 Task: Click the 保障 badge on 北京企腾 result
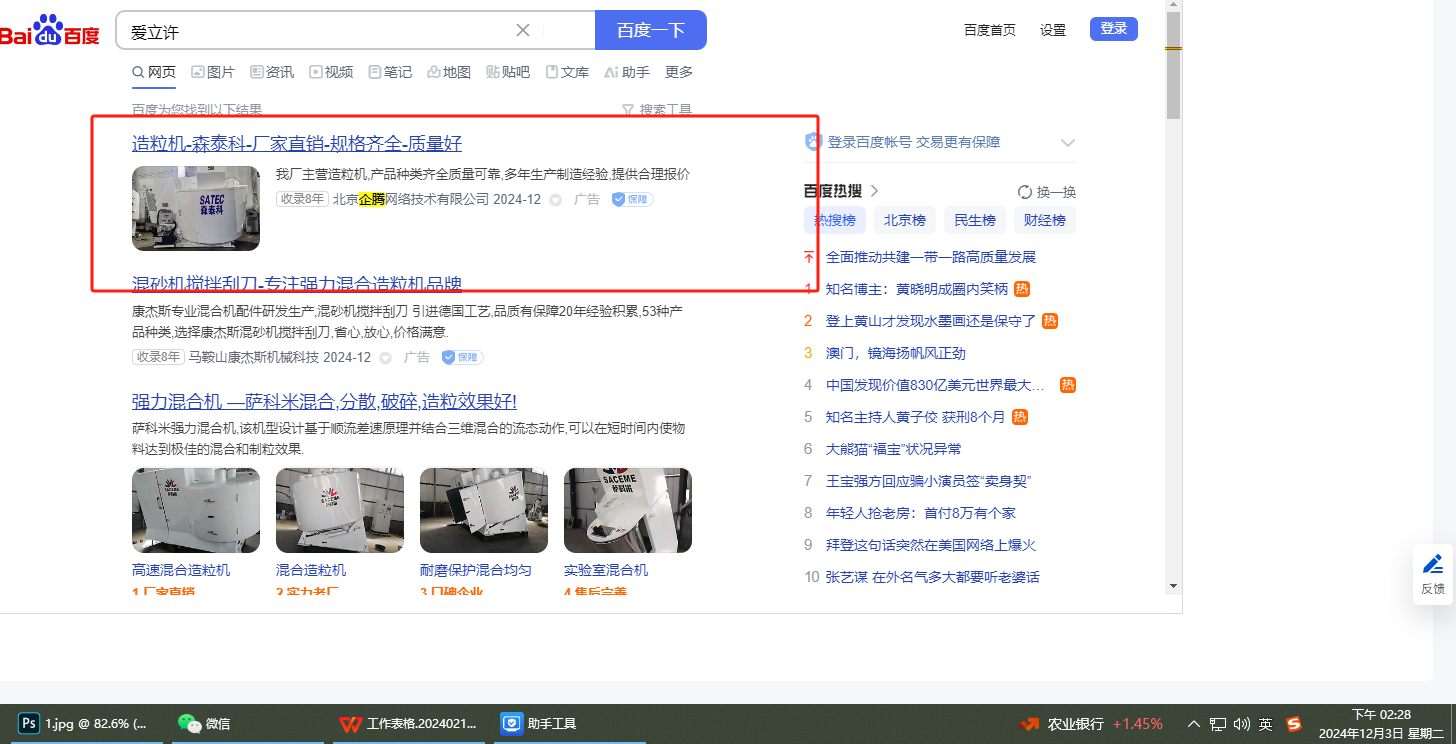[x=632, y=199]
